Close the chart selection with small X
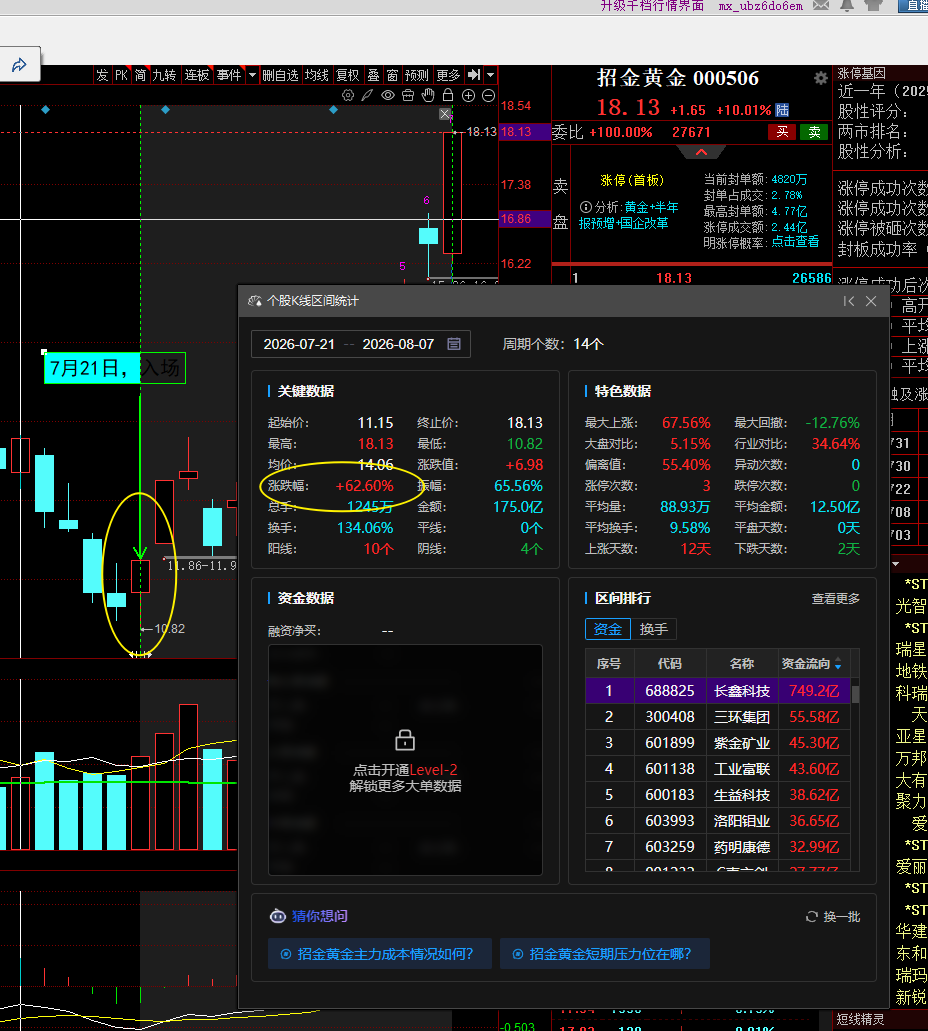This screenshot has width=928, height=1031. coord(445,114)
